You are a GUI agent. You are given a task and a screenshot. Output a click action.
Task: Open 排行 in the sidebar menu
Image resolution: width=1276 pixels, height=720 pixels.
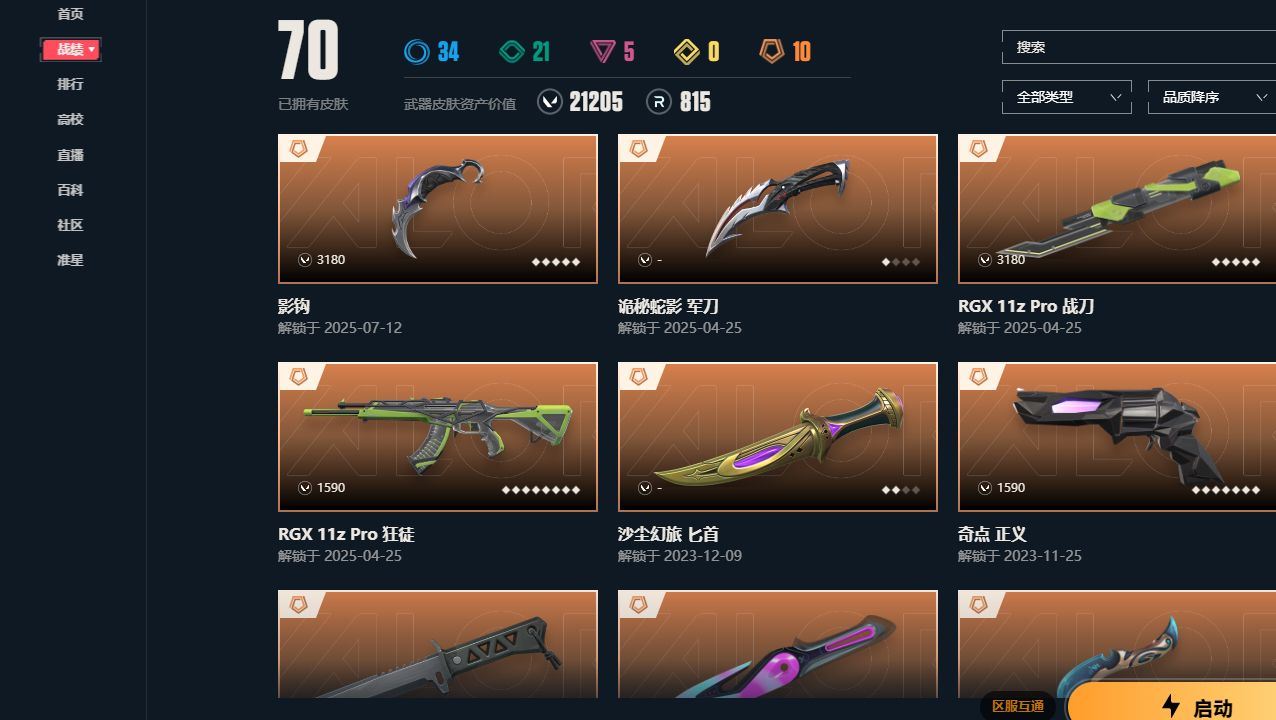[x=70, y=84]
